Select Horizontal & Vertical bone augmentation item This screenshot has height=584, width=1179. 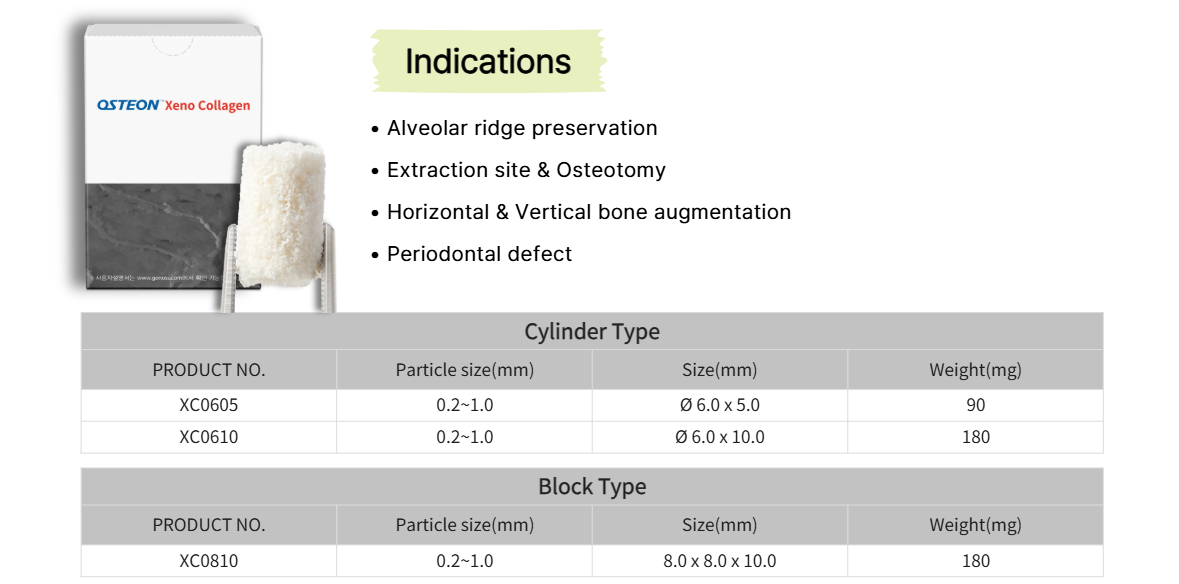pyautogui.click(x=588, y=212)
